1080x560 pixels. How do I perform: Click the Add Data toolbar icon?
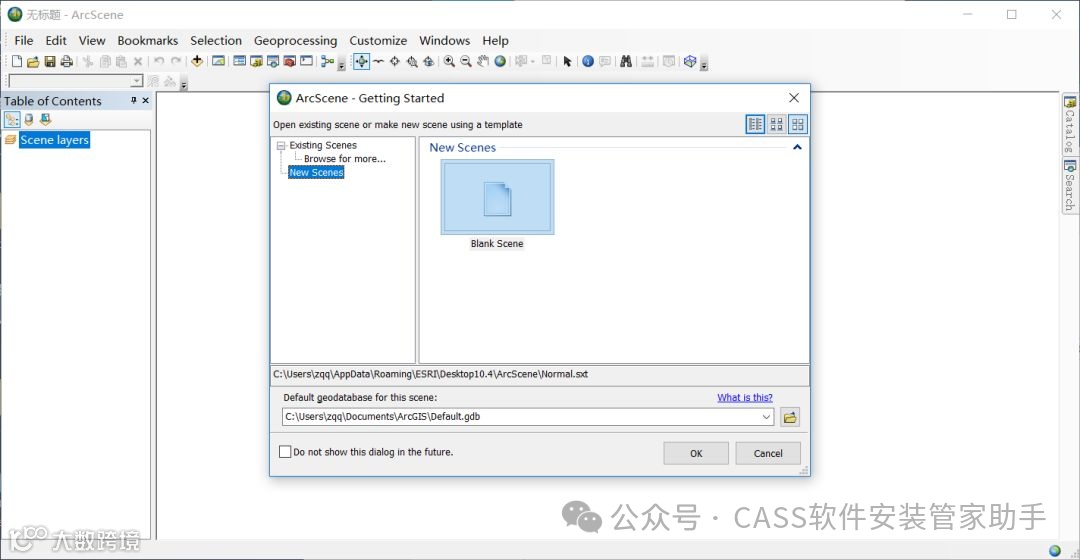click(197, 61)
